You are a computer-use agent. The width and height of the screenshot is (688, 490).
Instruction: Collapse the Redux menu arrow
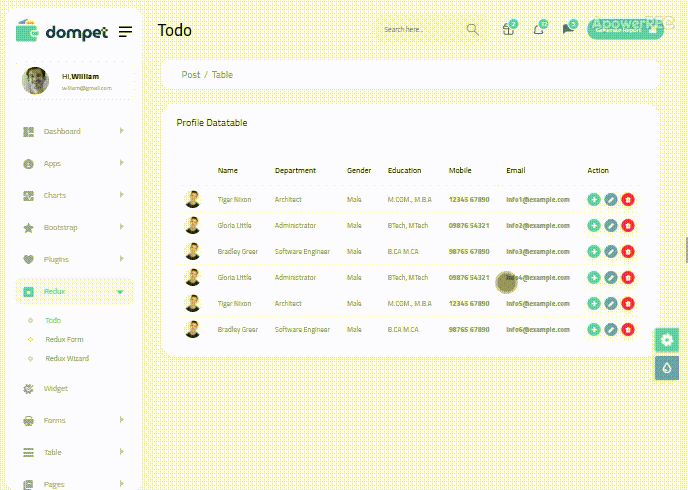pyautogui.click(x=120, y=292)
